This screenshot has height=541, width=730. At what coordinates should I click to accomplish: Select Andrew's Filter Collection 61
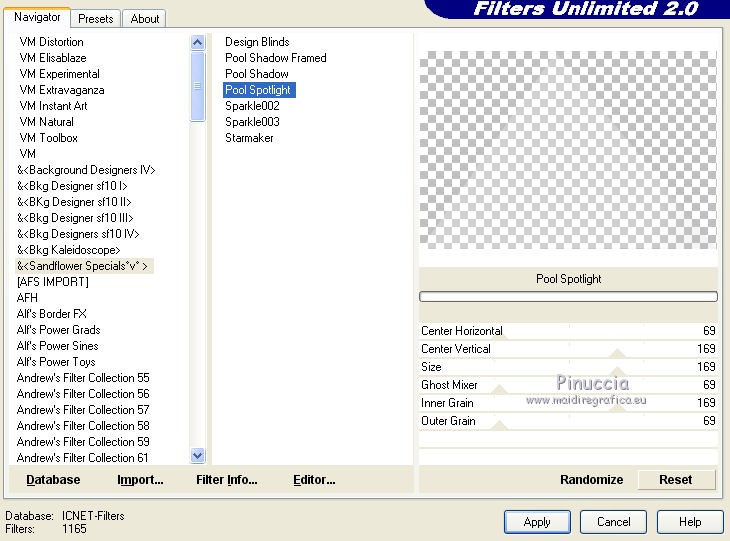pyautogui.click(x=82, y=458)
